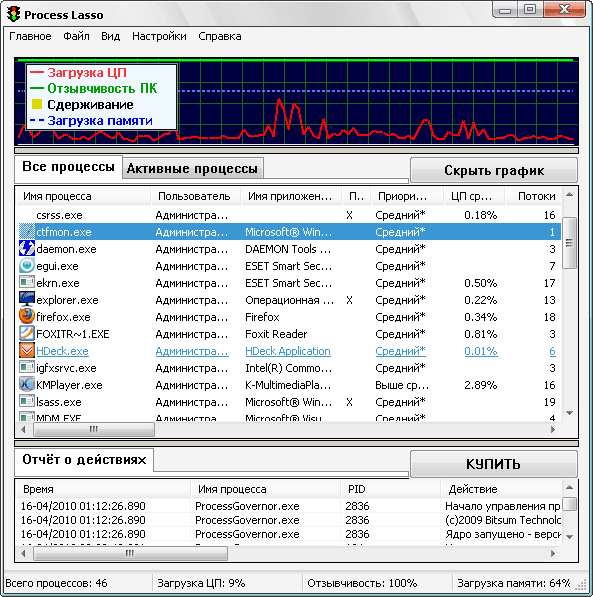This screenshot has height=597, width=593.
Task: Switch to the Все процессы tab
Action: point(69,168)
